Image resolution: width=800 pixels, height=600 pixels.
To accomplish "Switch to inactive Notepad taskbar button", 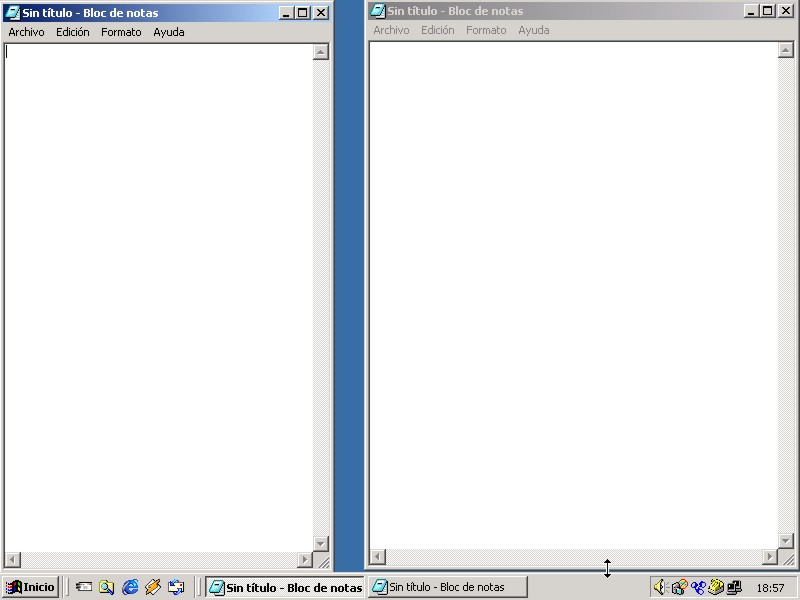I will point(448,587).
